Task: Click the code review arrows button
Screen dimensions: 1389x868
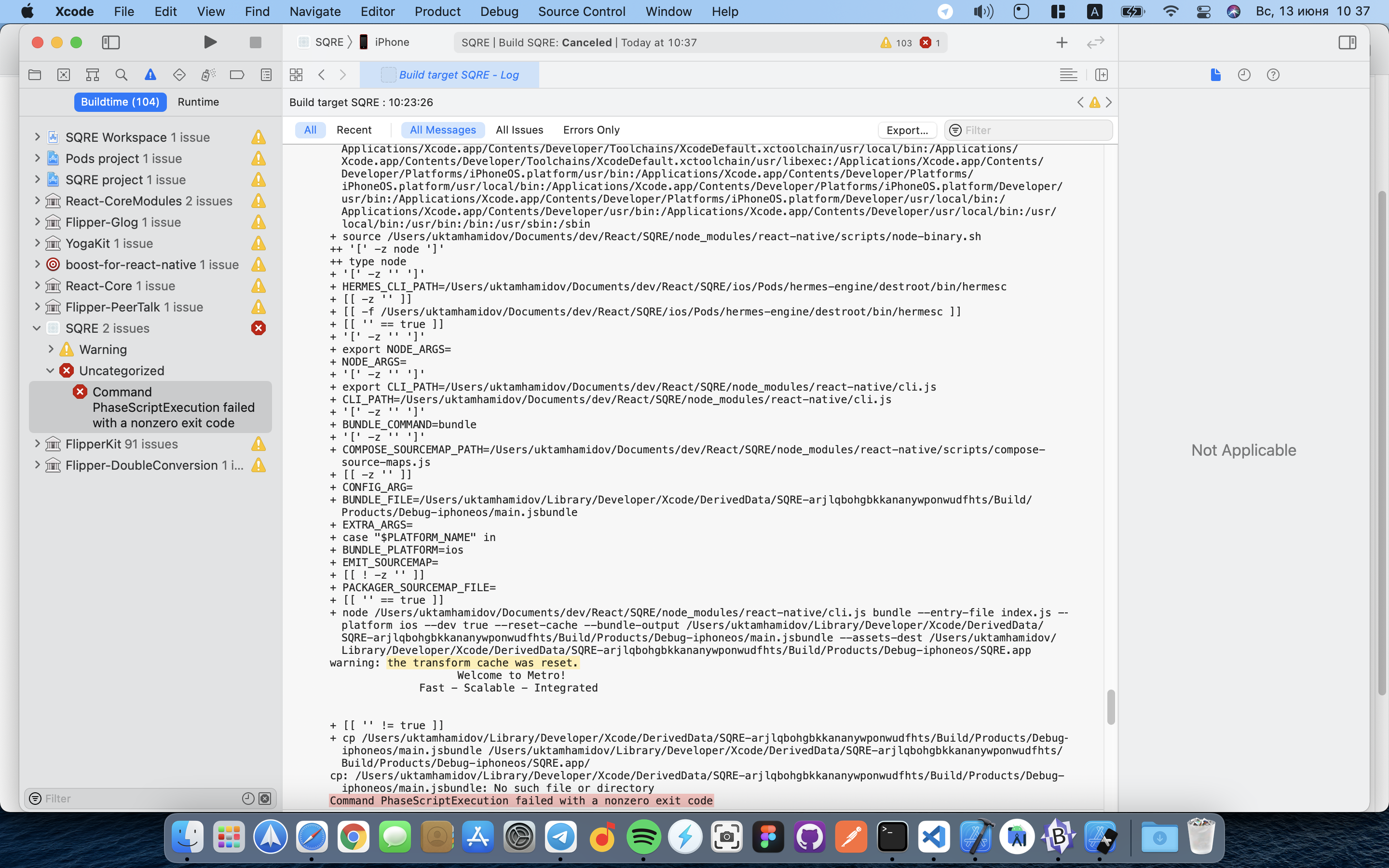Action: point(1096,42)
